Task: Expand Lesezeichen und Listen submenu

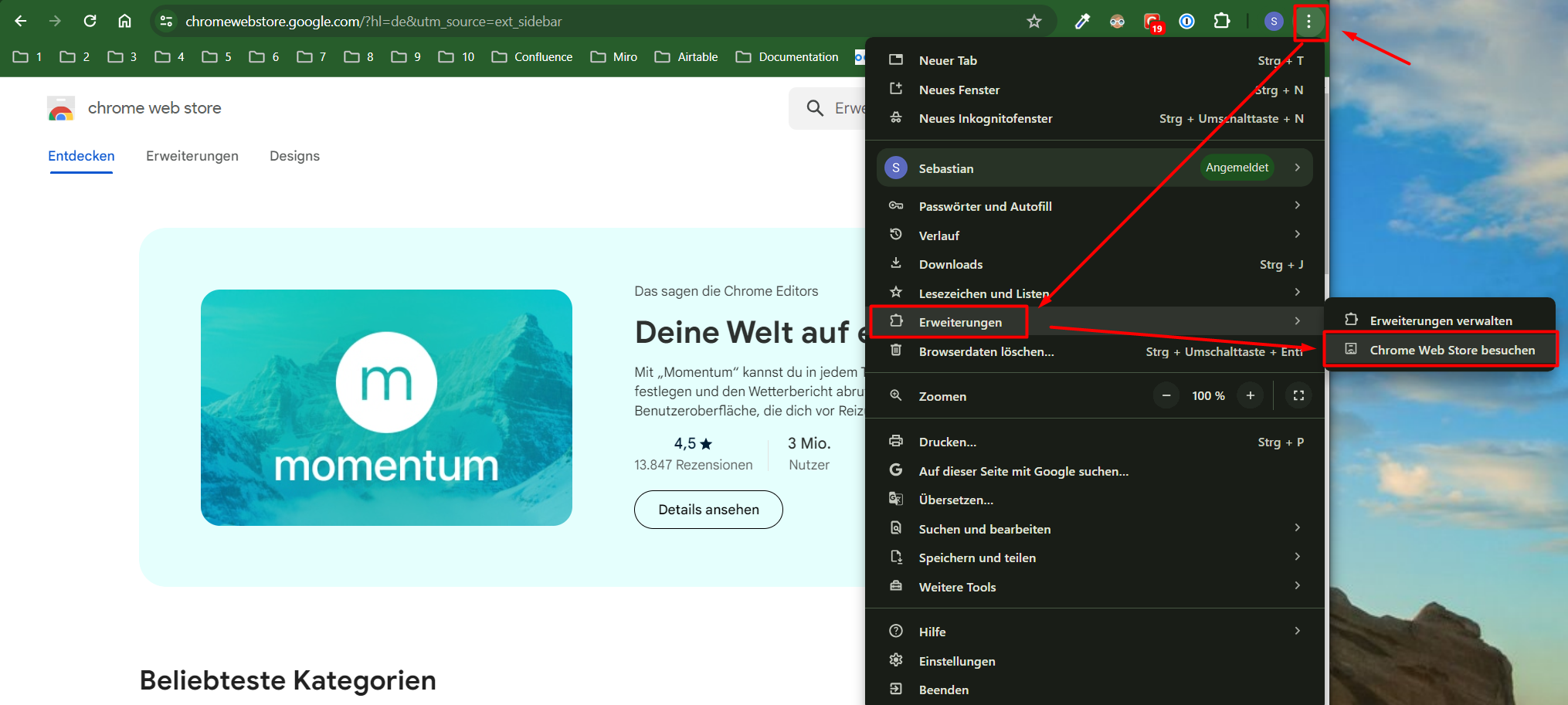Action: coord(1095,293)
